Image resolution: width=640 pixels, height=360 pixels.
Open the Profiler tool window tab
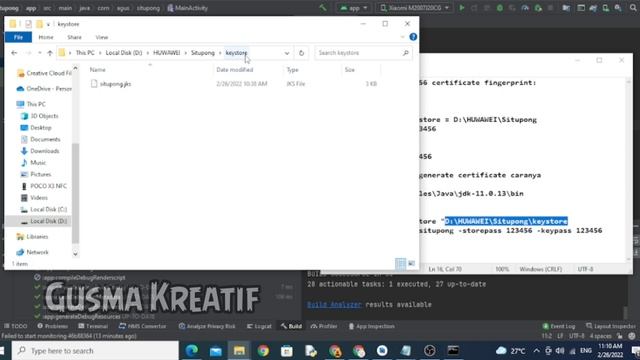(x=324, y=326)
